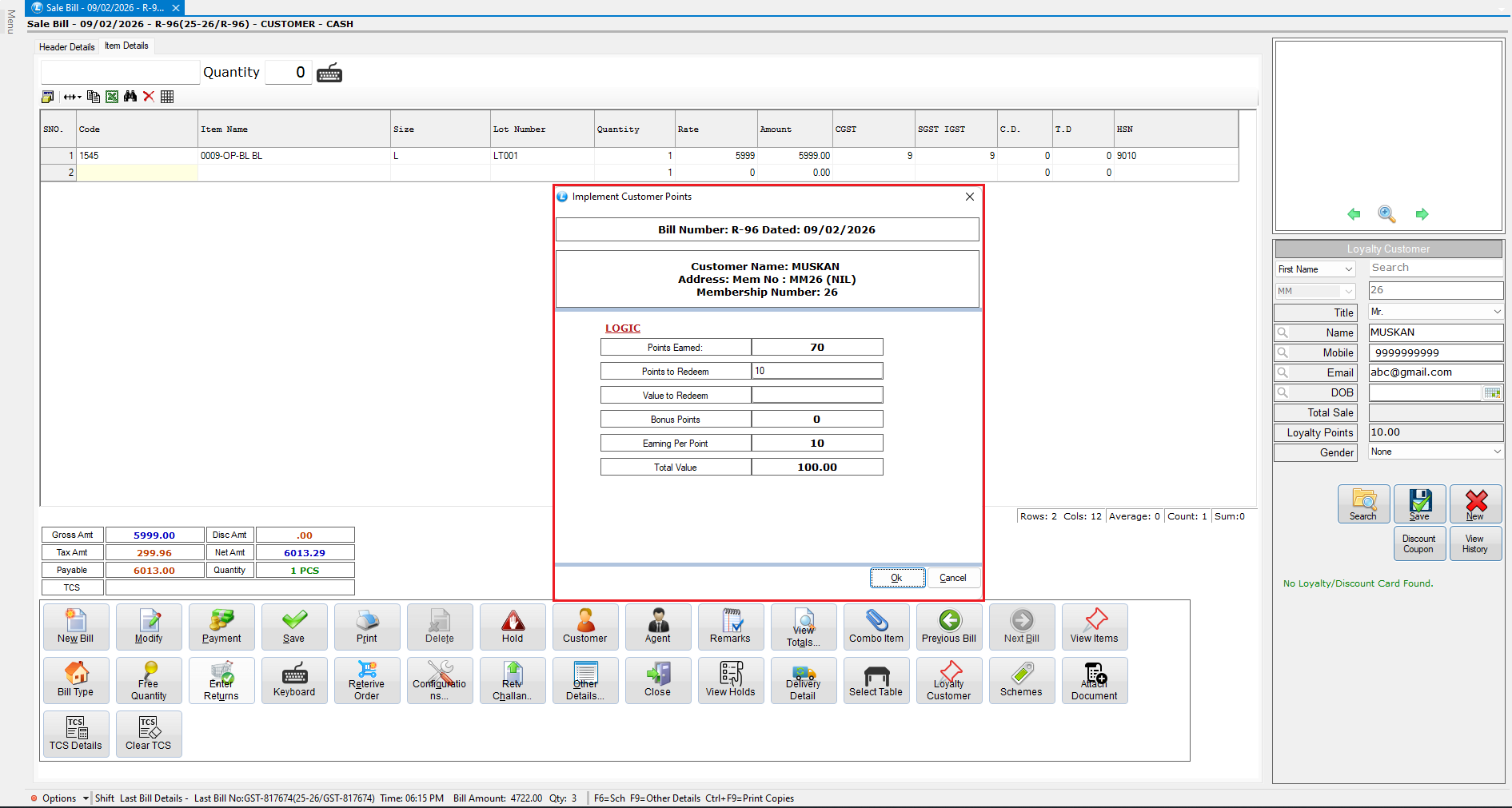This screenshot has width=1512, height=808.
Task: Click the Payment button
Action: pos(221,627)
